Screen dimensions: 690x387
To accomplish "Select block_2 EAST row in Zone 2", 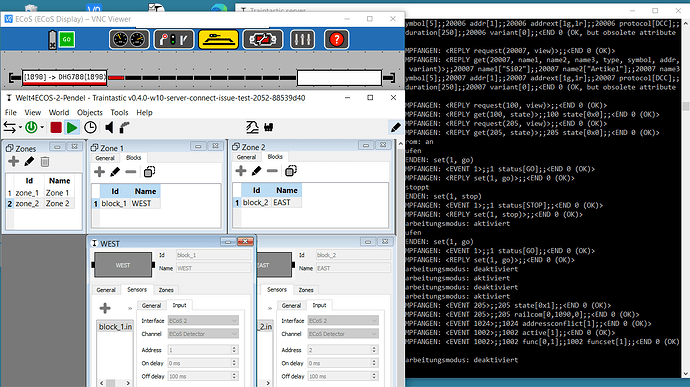I will 268,203.
